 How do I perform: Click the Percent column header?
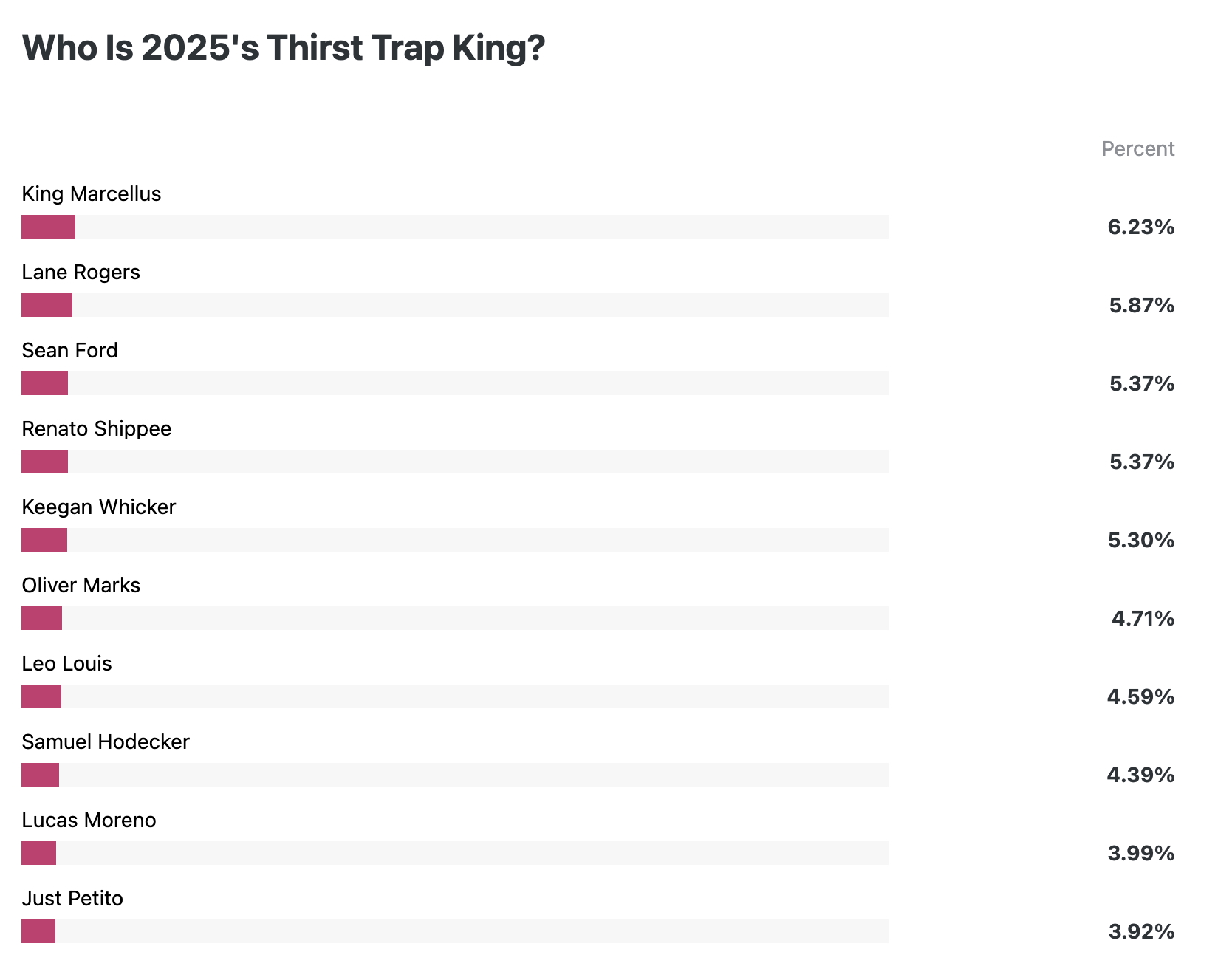pyautogui.click(x=1137, y=149)
